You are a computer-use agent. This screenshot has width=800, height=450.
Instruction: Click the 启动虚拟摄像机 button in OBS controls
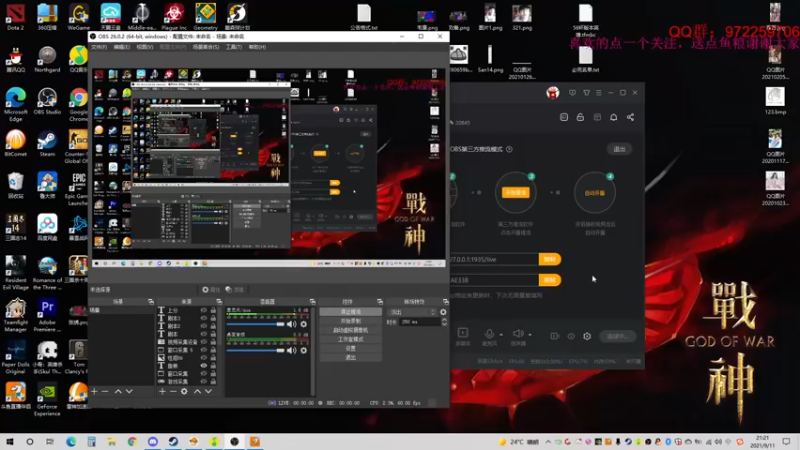pos(351,330)
